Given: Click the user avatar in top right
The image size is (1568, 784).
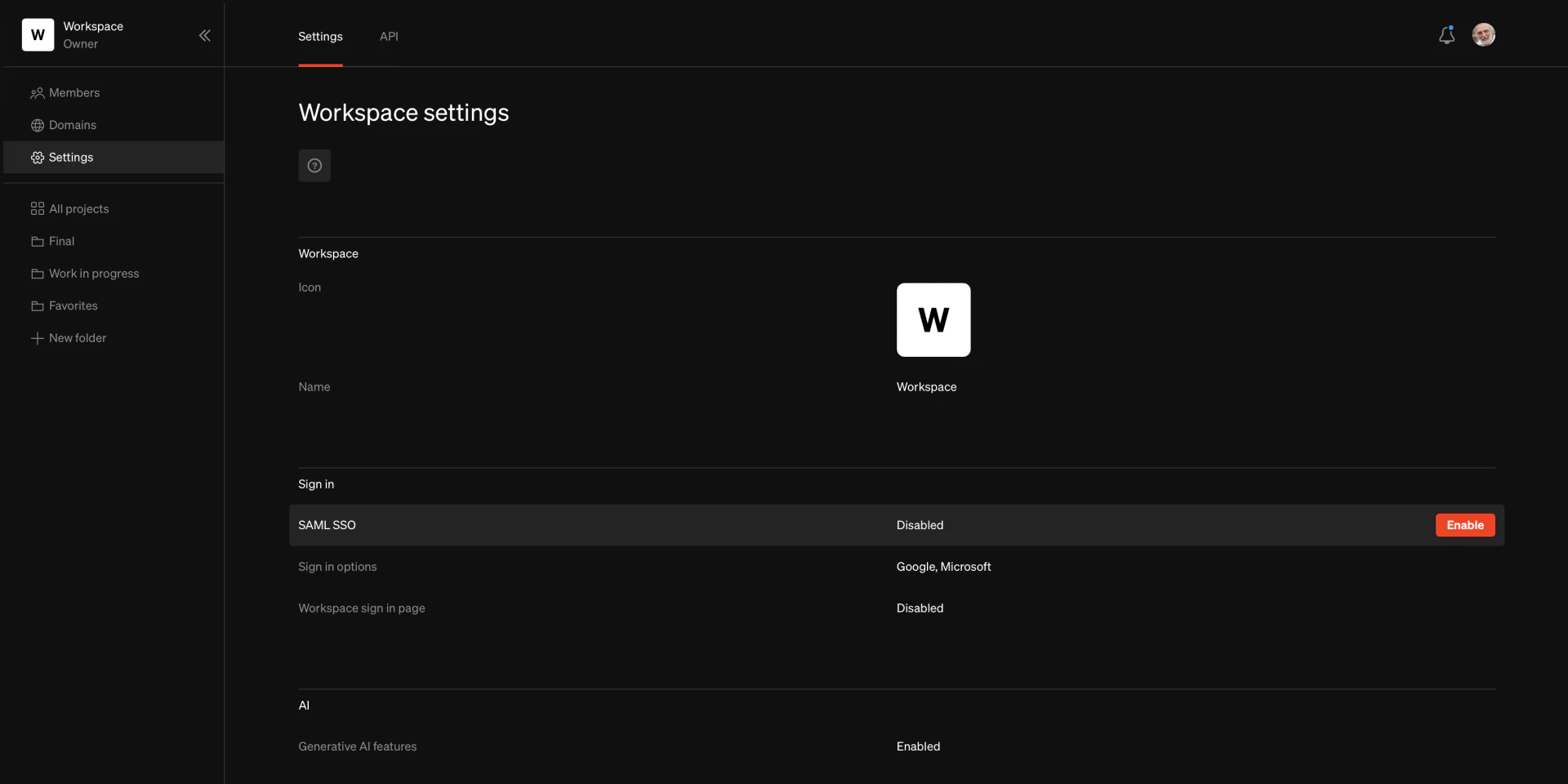Looking at the screenshot, I should [x=1484, y=35].
